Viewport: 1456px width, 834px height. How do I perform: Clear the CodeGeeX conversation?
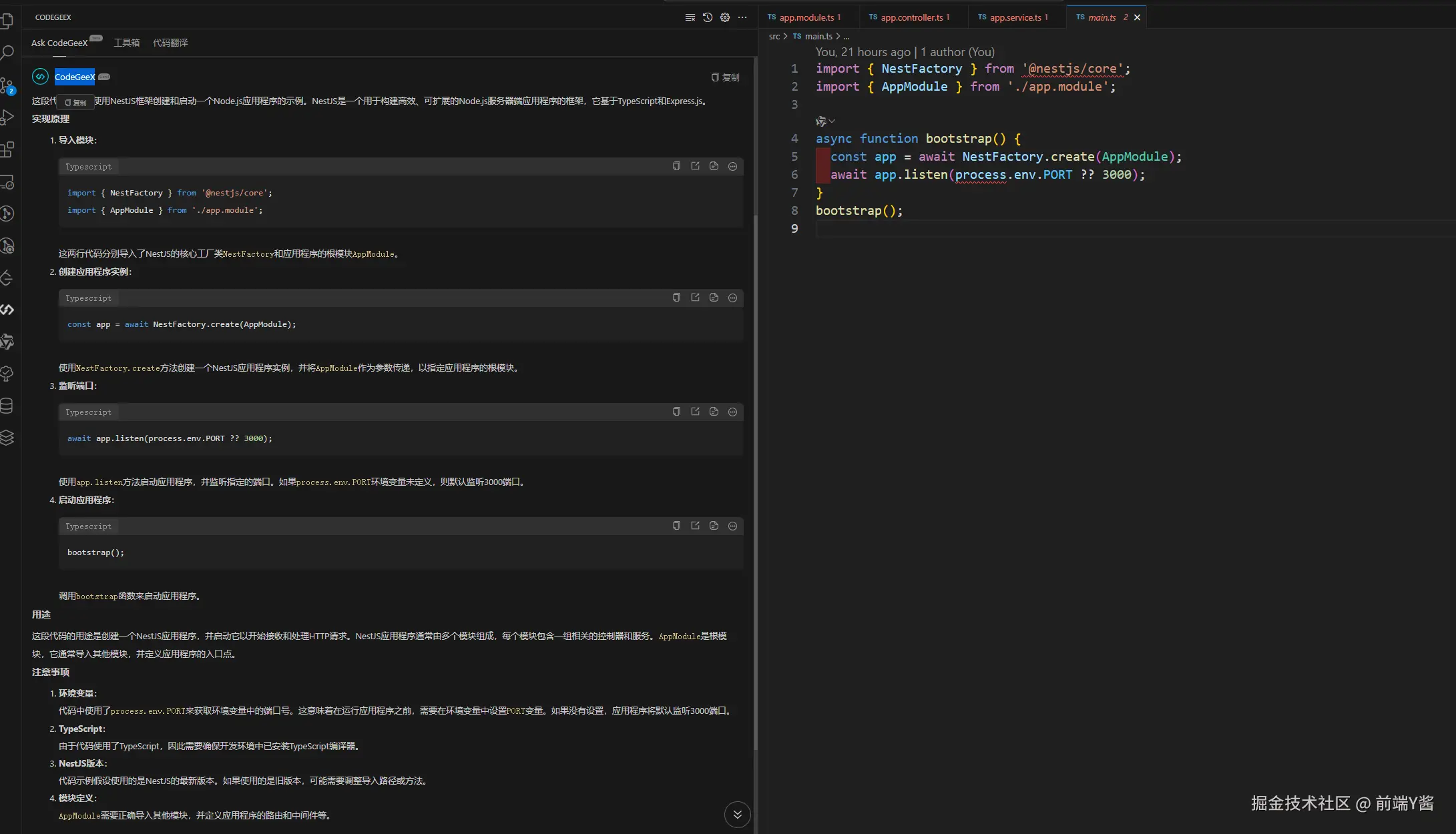click(x=690, y=17)
